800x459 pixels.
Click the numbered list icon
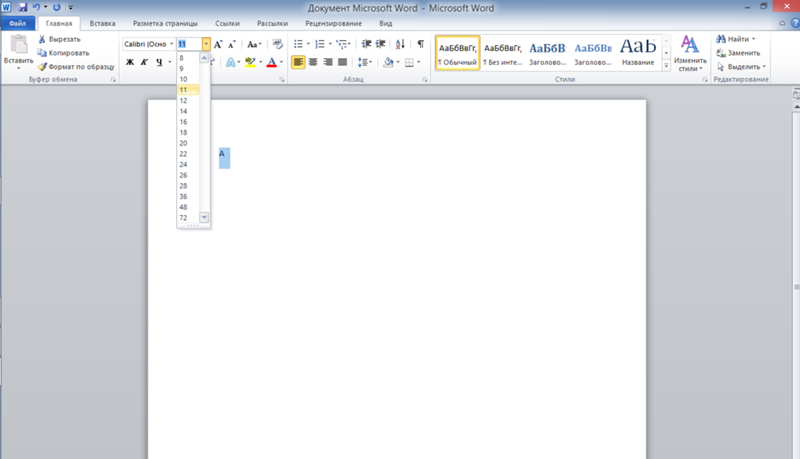pos(320,44)
